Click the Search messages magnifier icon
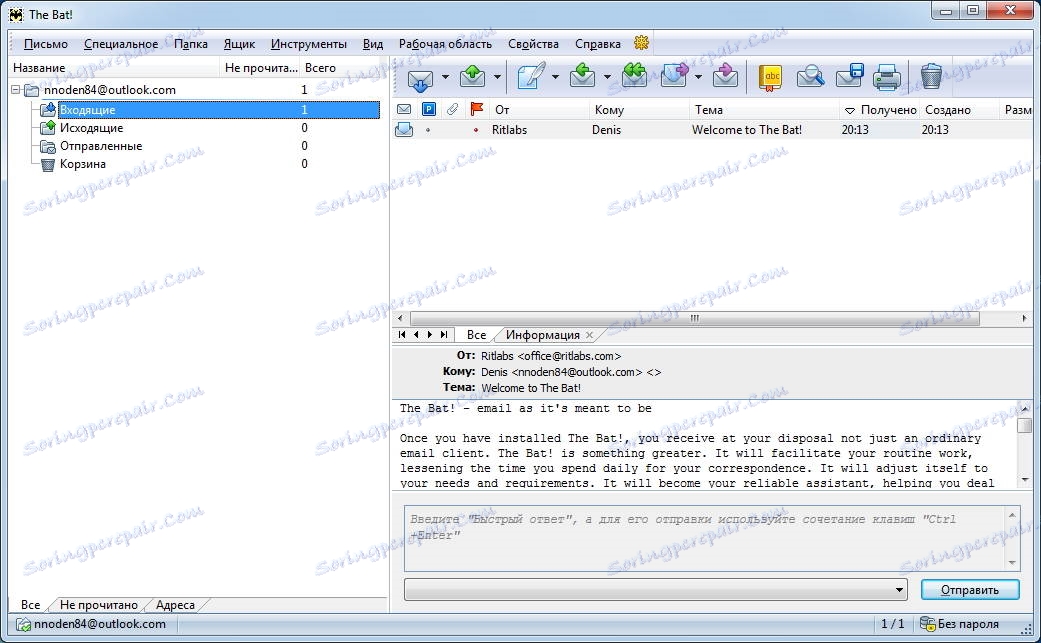The width and height of the screenshot is (1041, 643). (810, 78)
